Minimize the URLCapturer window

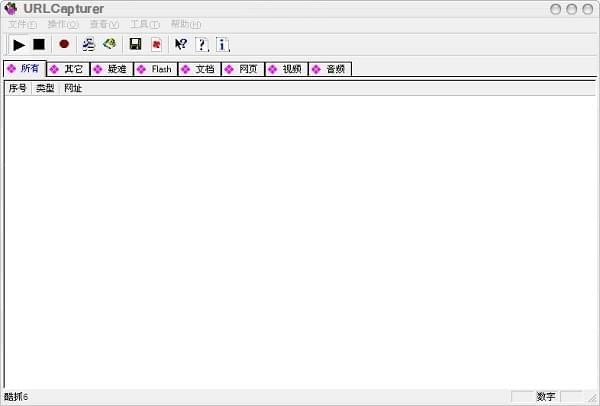pyautogui.click(x=555, y=9)
